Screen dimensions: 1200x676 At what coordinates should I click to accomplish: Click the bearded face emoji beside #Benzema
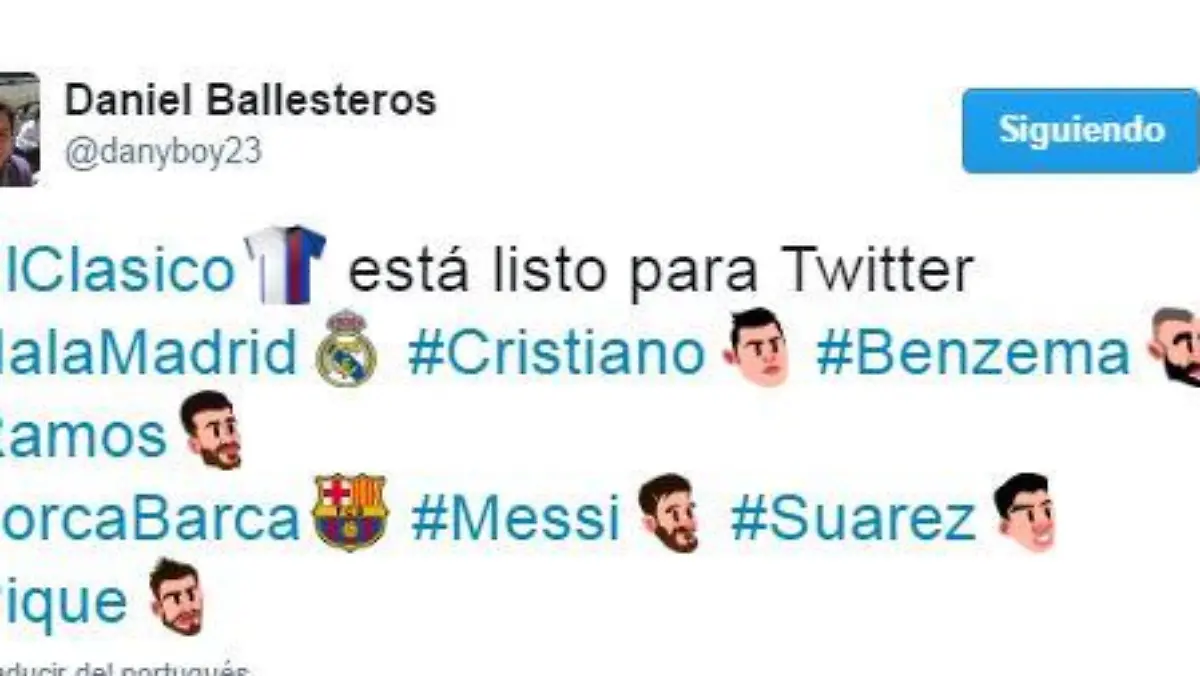(1175, 347)
